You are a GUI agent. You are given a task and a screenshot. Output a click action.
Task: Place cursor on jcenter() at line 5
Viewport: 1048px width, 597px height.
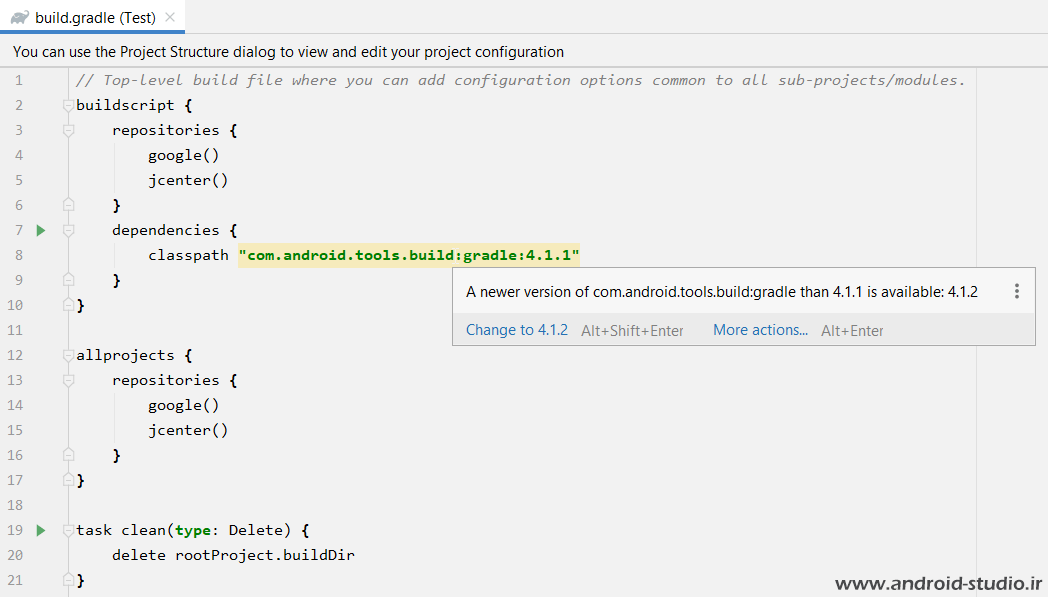(x=188, y=181)
